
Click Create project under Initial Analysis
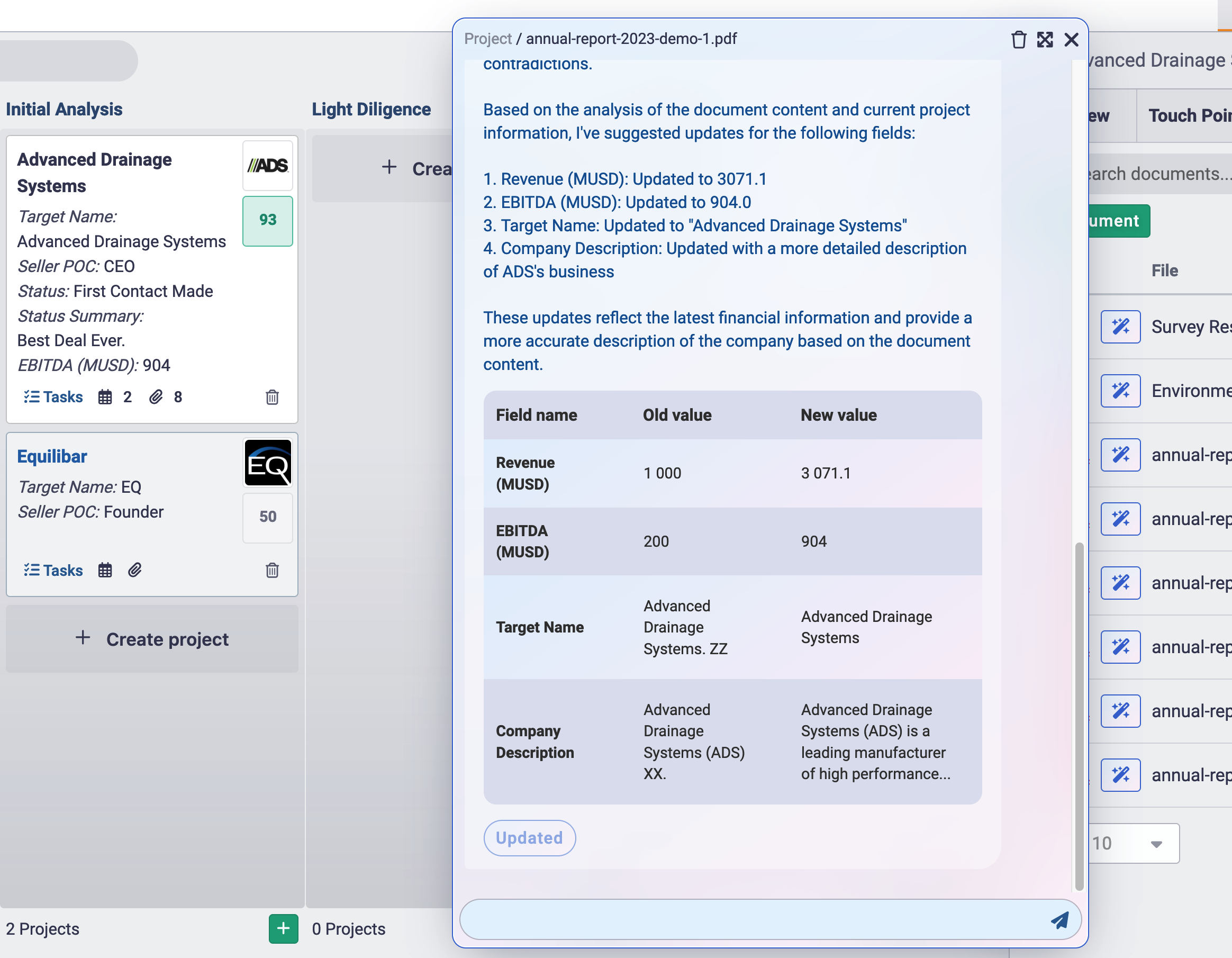[x=152, y=639]
